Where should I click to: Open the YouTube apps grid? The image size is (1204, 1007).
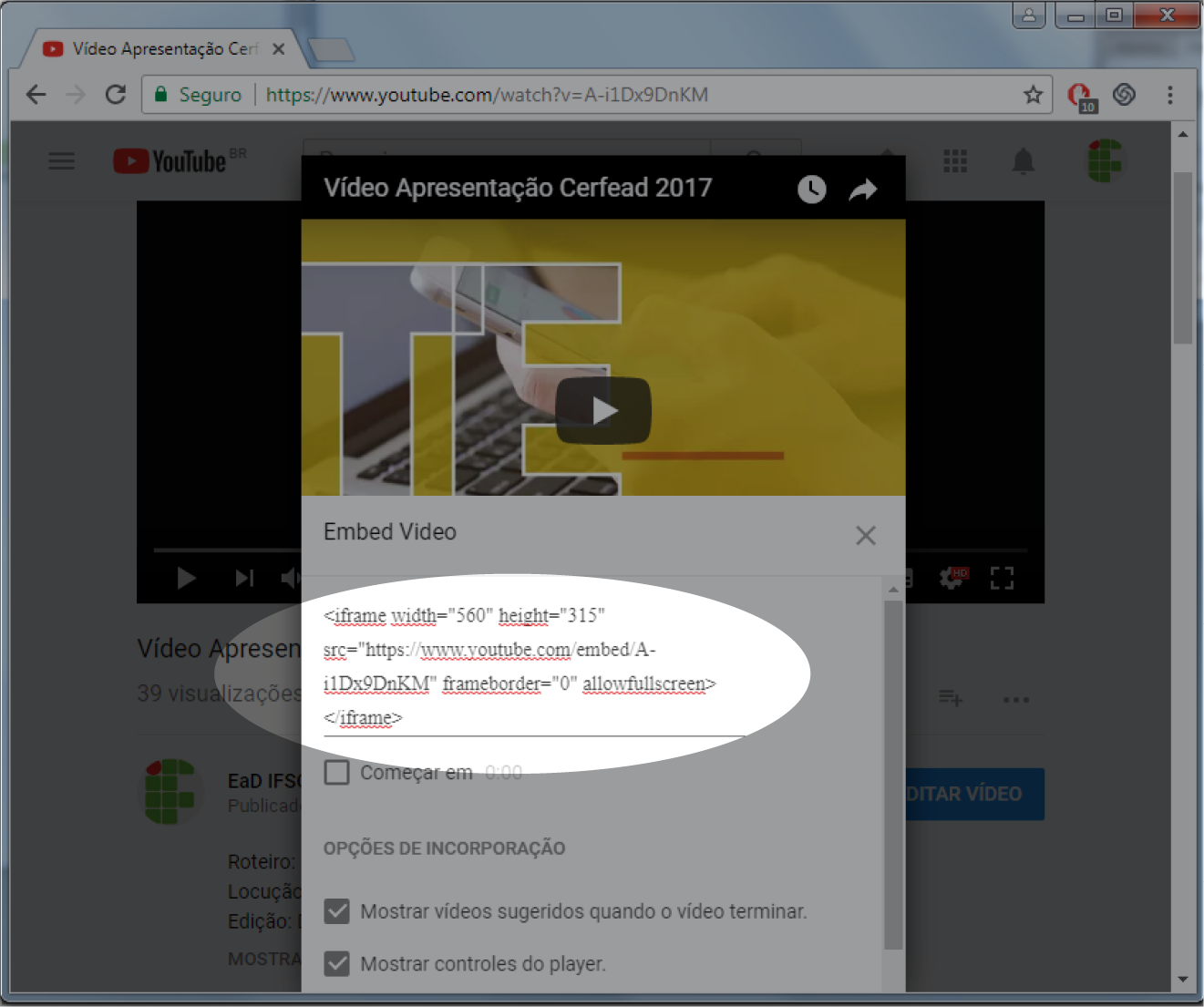pos(954,161)
